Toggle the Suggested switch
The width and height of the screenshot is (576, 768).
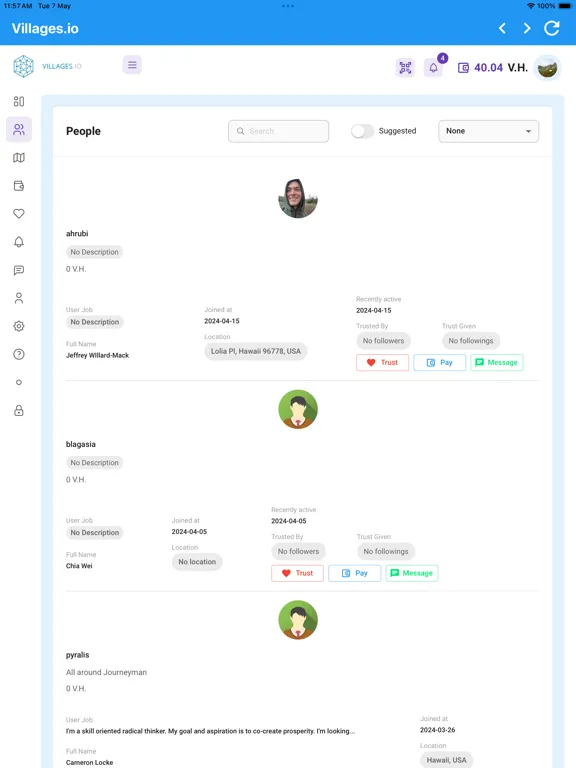tap(362, 131)
